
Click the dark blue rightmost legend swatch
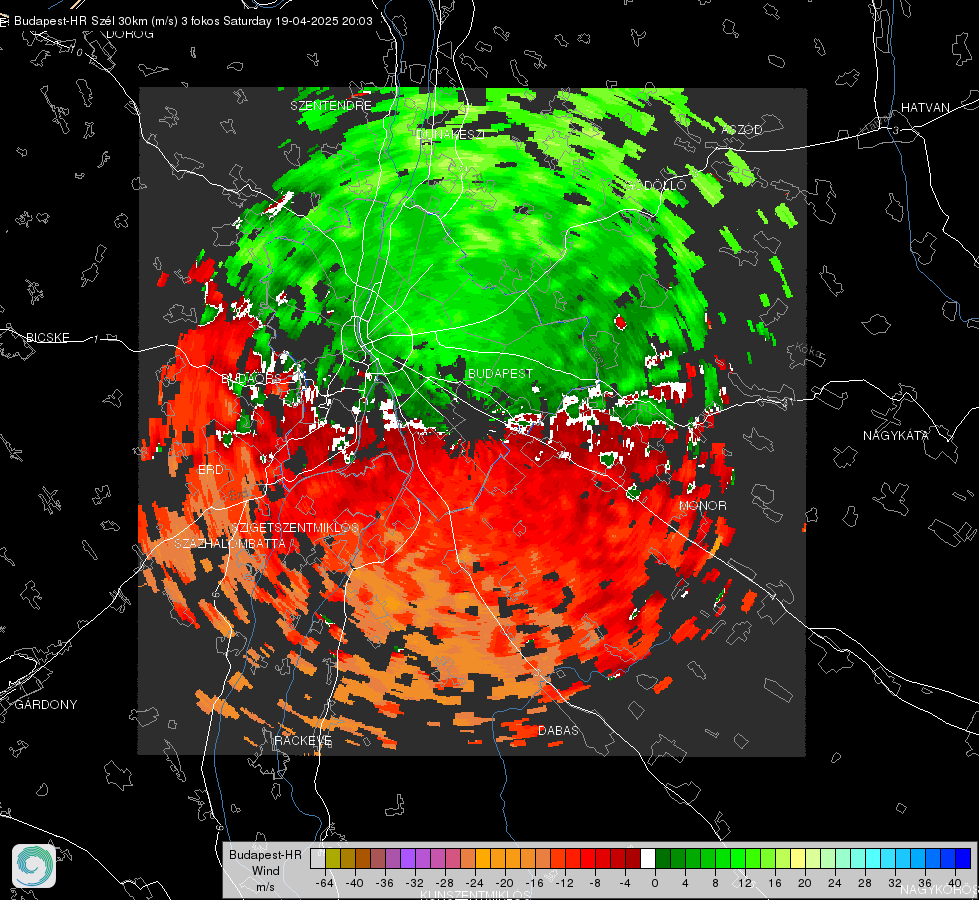click(x=963, y=858)
